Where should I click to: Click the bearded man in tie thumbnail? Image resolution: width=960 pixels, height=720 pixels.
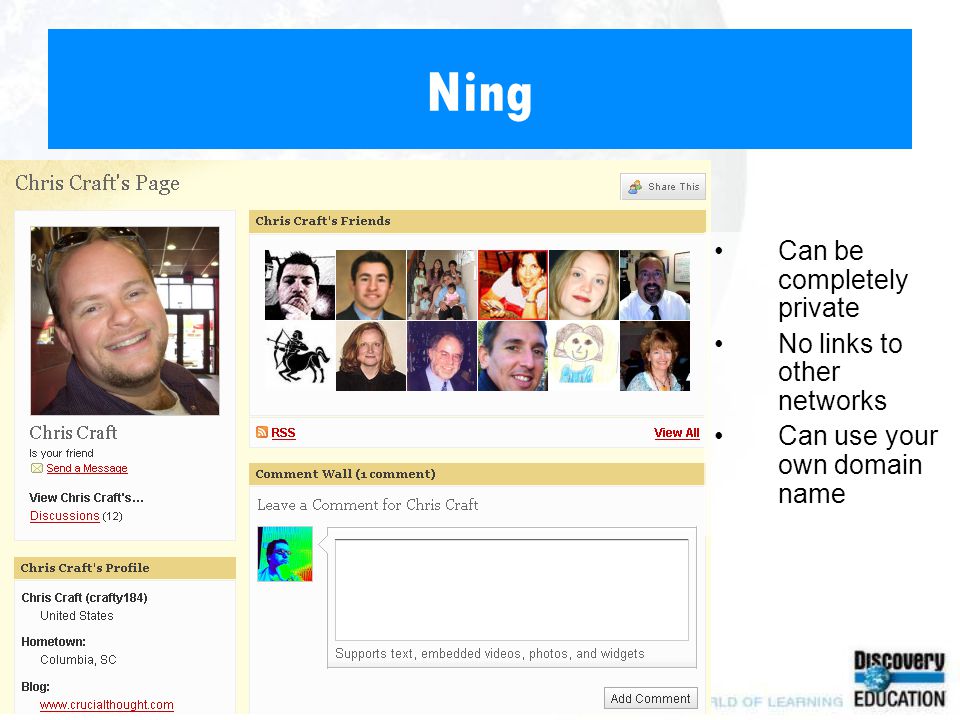pos(655,285)
